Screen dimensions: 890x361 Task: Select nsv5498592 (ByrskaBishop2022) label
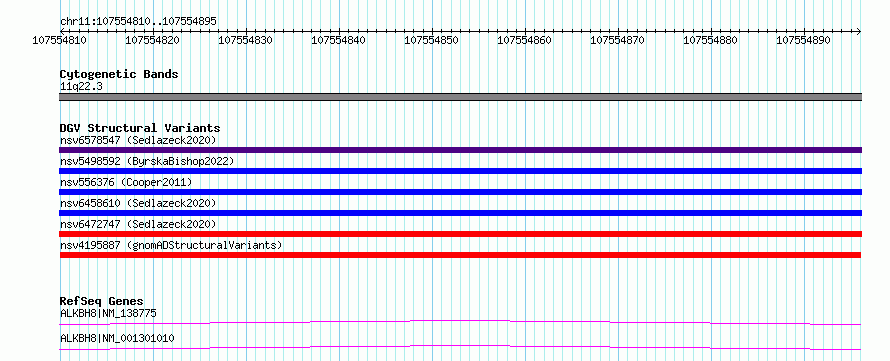click(147, 161)
